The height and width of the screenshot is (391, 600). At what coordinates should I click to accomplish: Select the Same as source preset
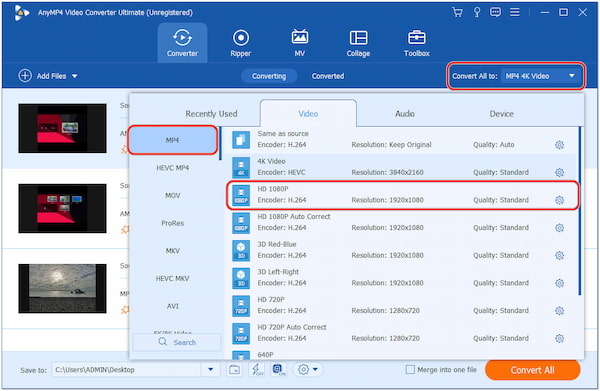pos(401,140)
